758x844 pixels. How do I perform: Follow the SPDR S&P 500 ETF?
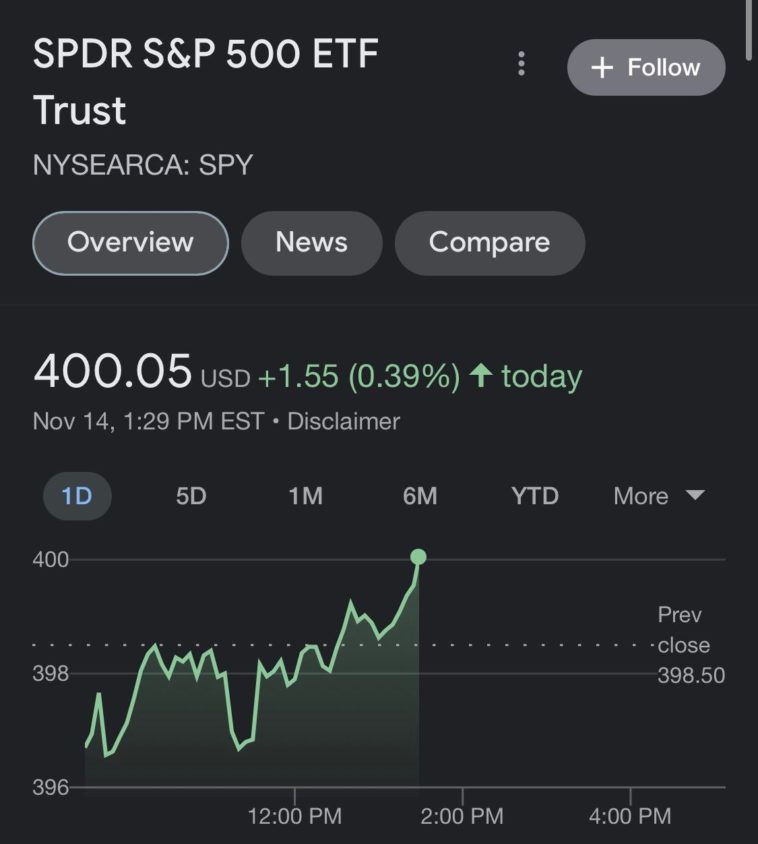[646, 68]
